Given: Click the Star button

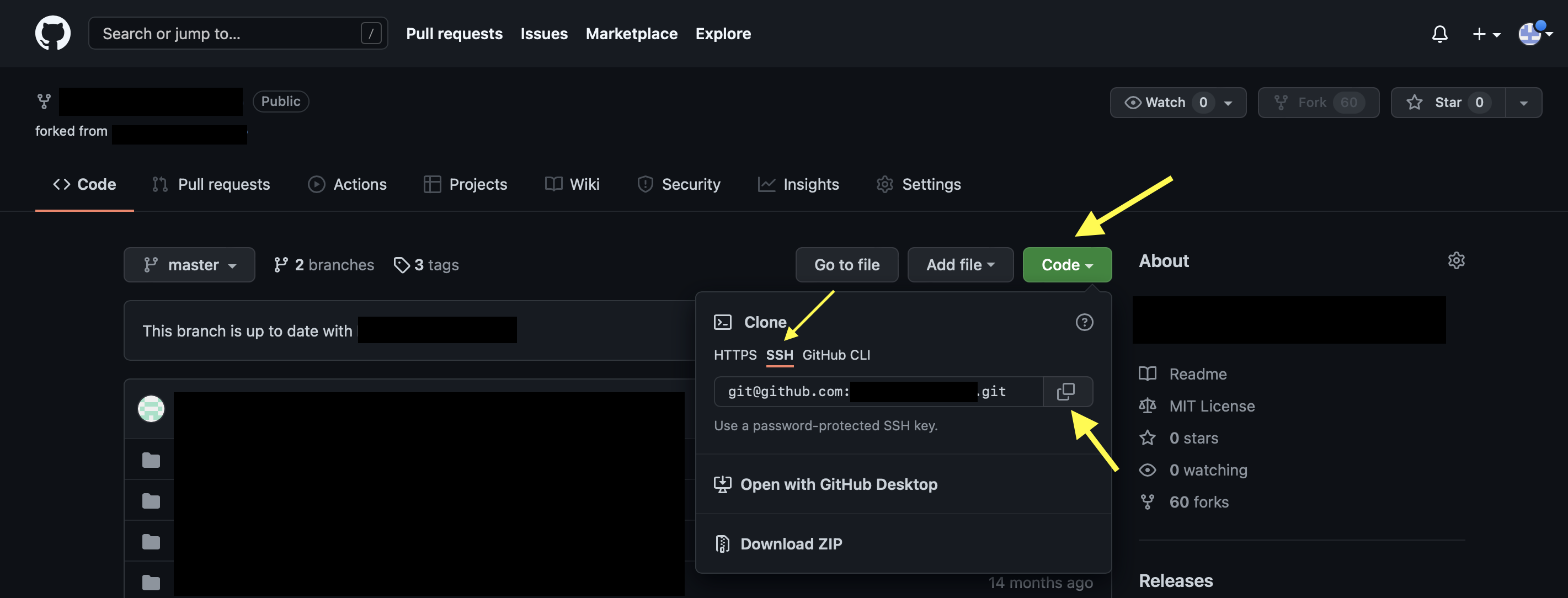Looking at the screenshot, I should click(x=1448, y=102).
